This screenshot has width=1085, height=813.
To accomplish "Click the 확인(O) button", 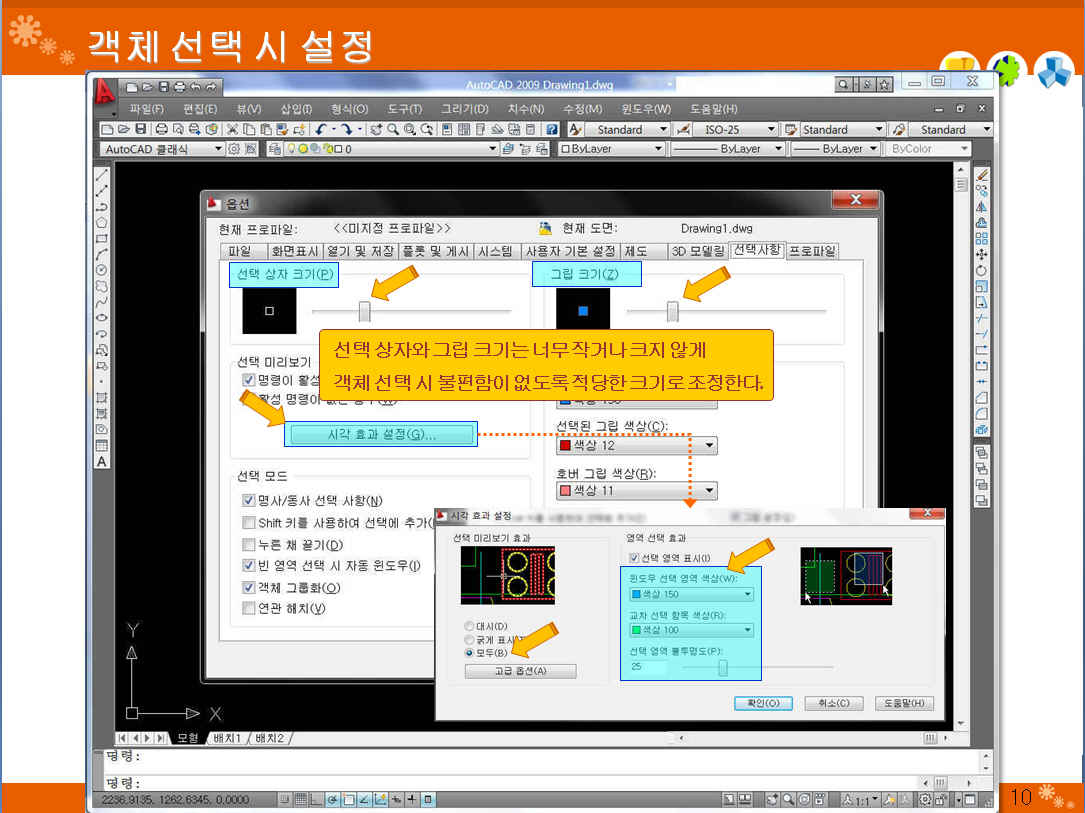I will [x=763, y=703].
